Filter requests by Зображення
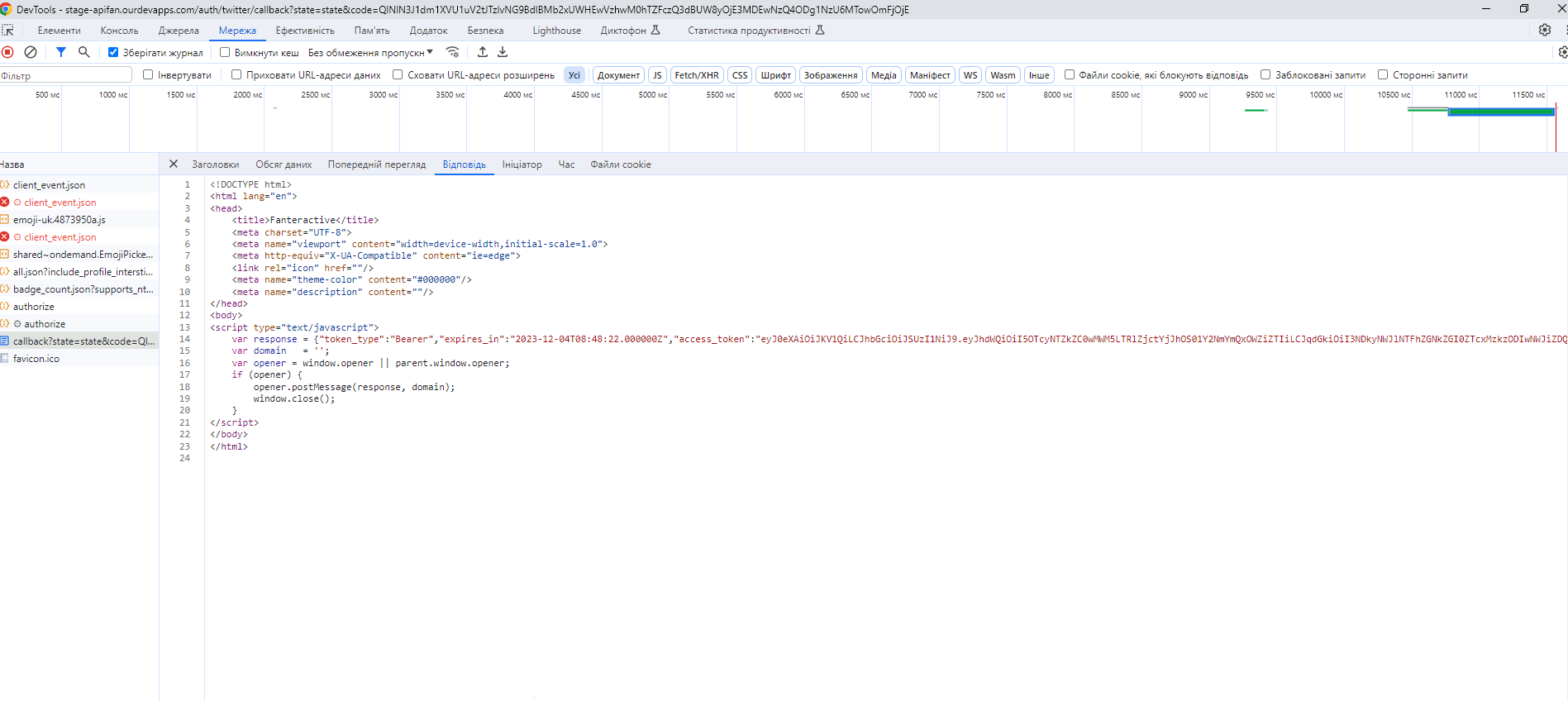The height and width of the screenshot is (701, 1568). (x=831, y=75)
